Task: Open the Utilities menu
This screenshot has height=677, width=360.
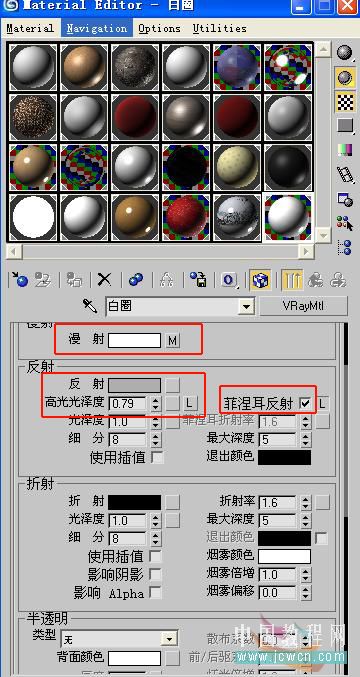Action: [x=219, y=28]
